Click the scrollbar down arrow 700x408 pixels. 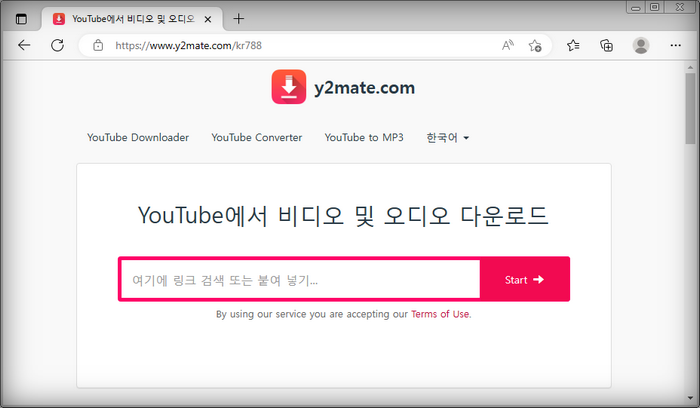pyautogui.click(x=690, y=398)
